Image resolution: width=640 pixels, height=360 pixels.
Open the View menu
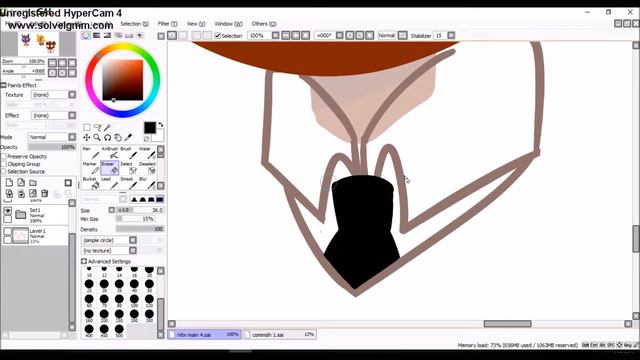click(196, 24)
